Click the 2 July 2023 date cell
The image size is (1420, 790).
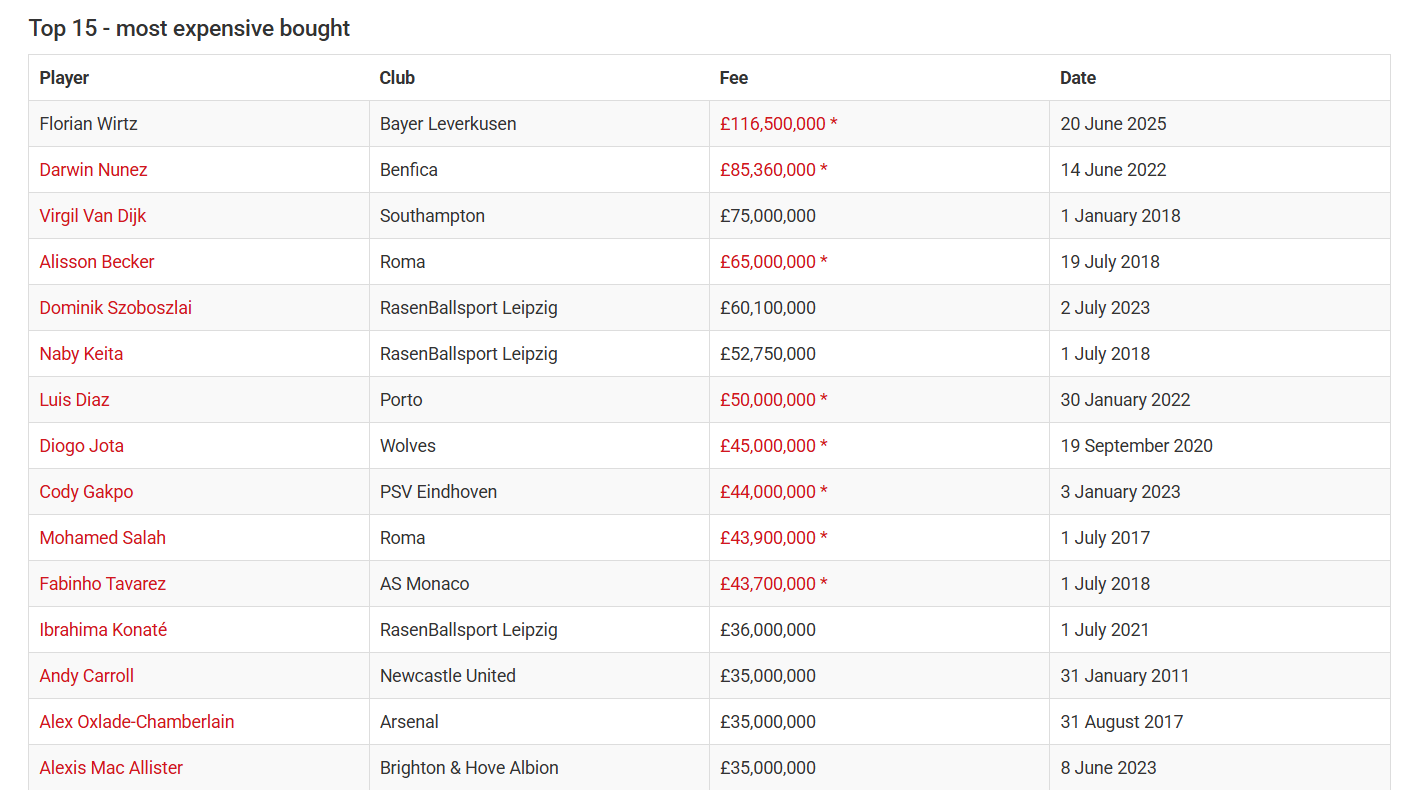click(x=1220, y=308)
